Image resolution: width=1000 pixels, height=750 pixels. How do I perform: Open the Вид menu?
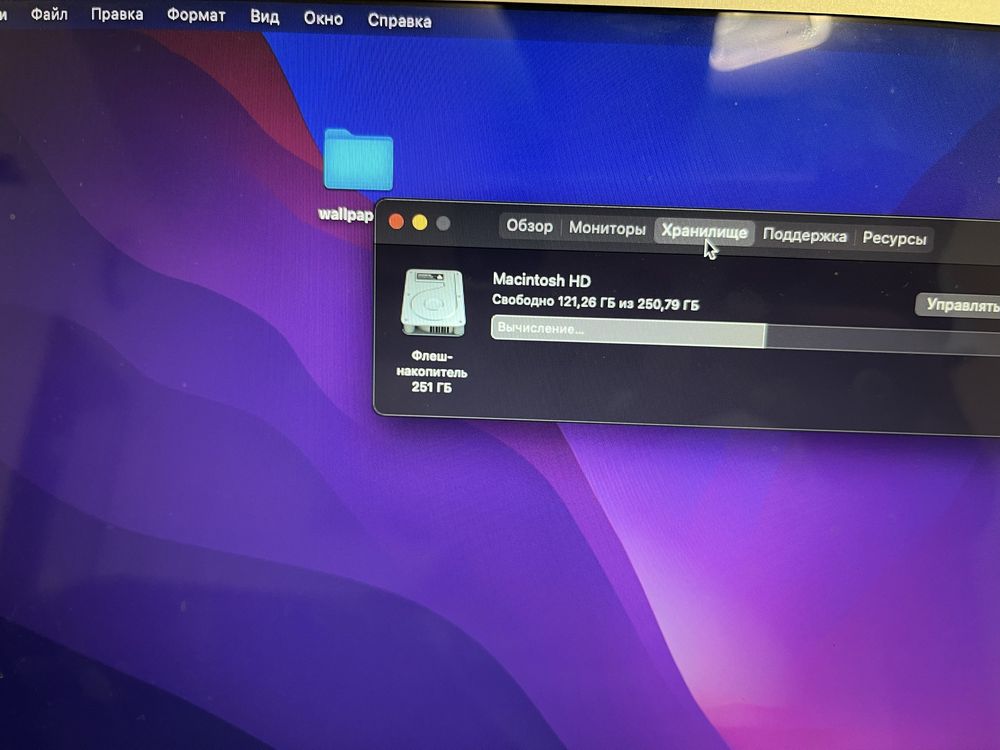tap(265, 17)
